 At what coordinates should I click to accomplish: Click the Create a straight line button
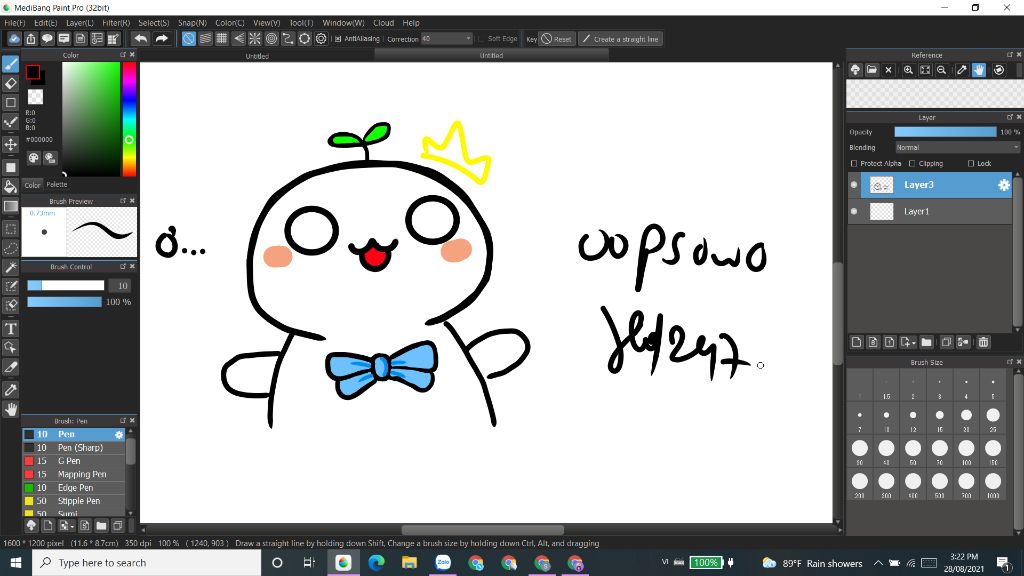point(621,39)
